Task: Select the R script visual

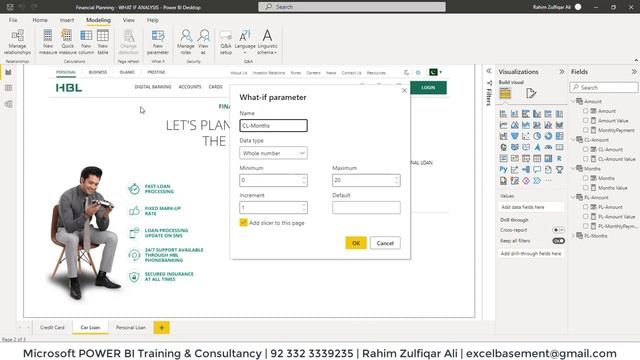Action: click(x=560, y=158)
